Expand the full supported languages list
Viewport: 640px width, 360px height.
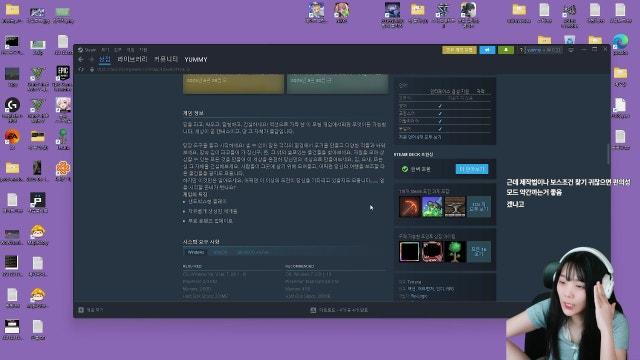(x=420, y=138)
